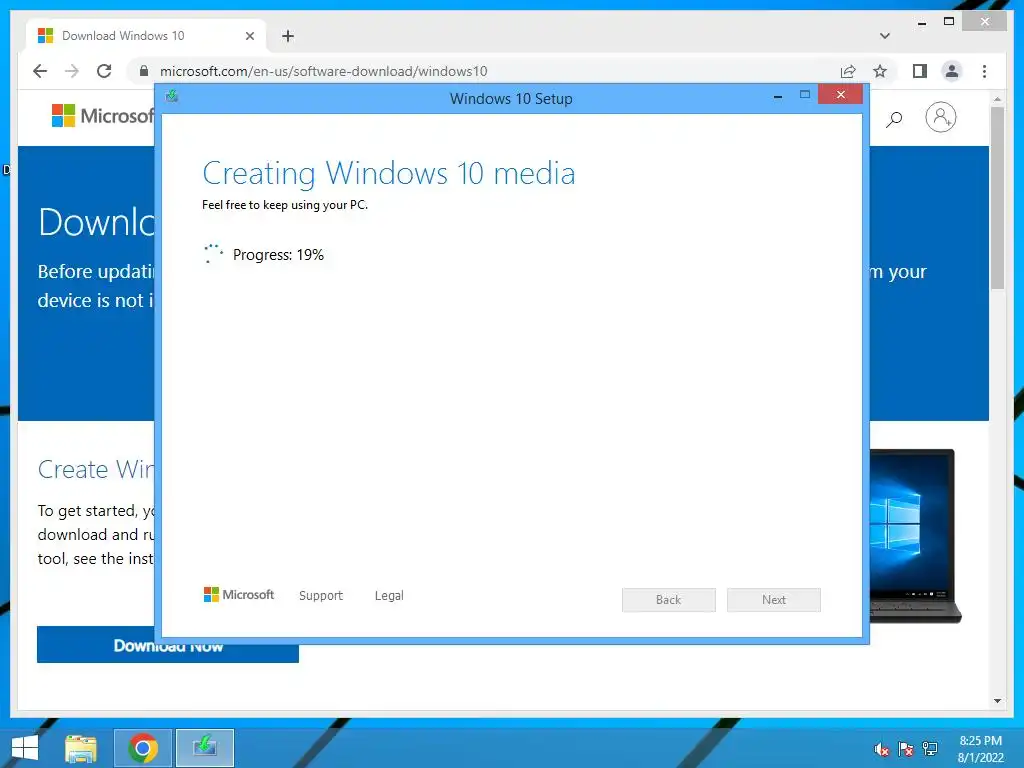The height and width of the screenshot is (768, 1024).
Task: Click the Windows 10 laptop image
Action: click(914, 536)
